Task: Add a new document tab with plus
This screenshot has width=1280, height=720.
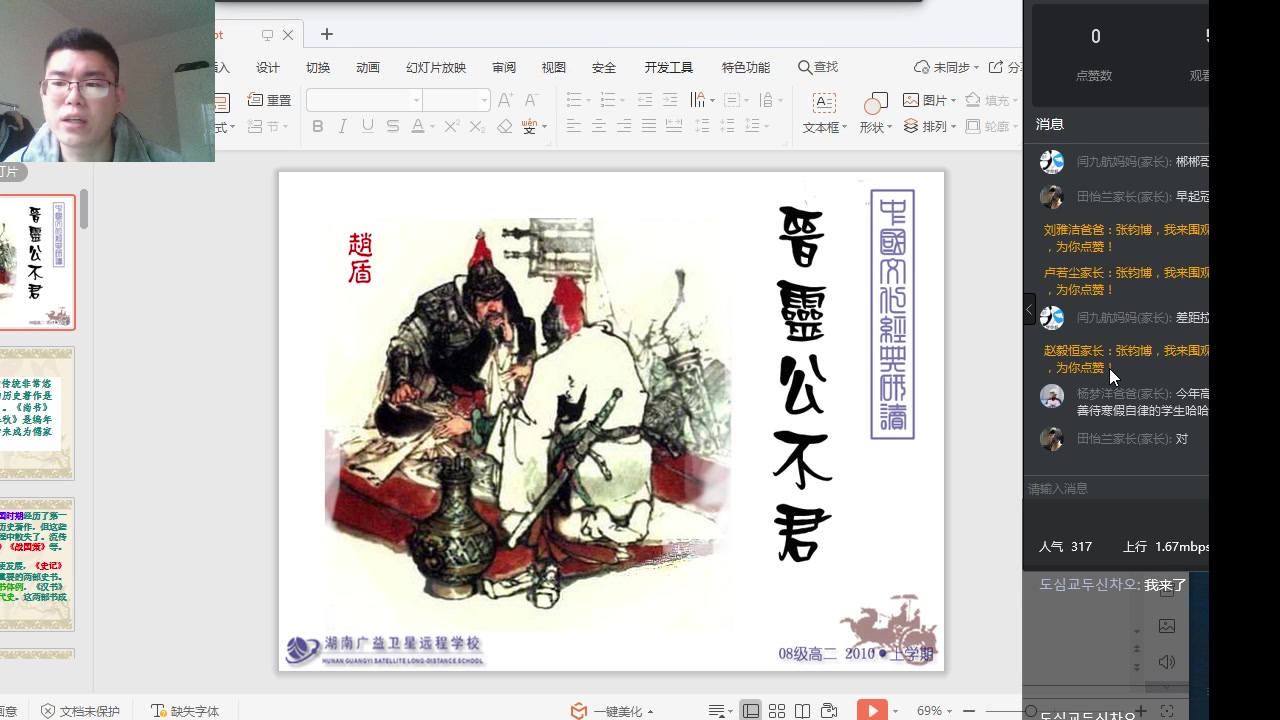Action: pyautogui.click(x=327, y=34)
